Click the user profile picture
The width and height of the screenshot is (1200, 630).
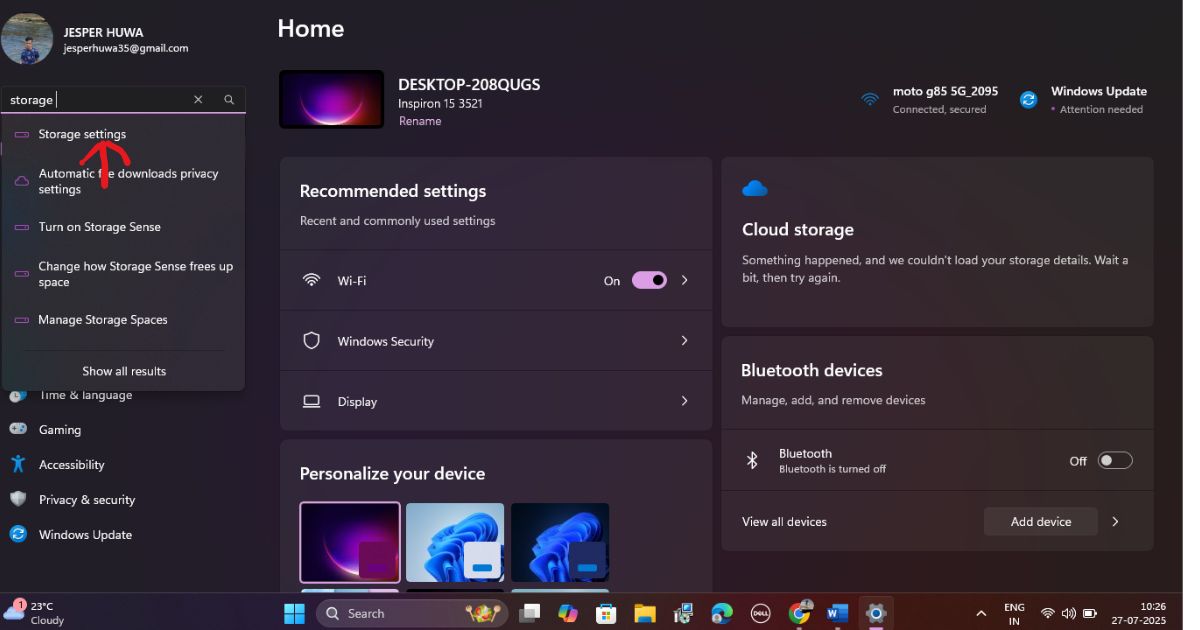27,39
